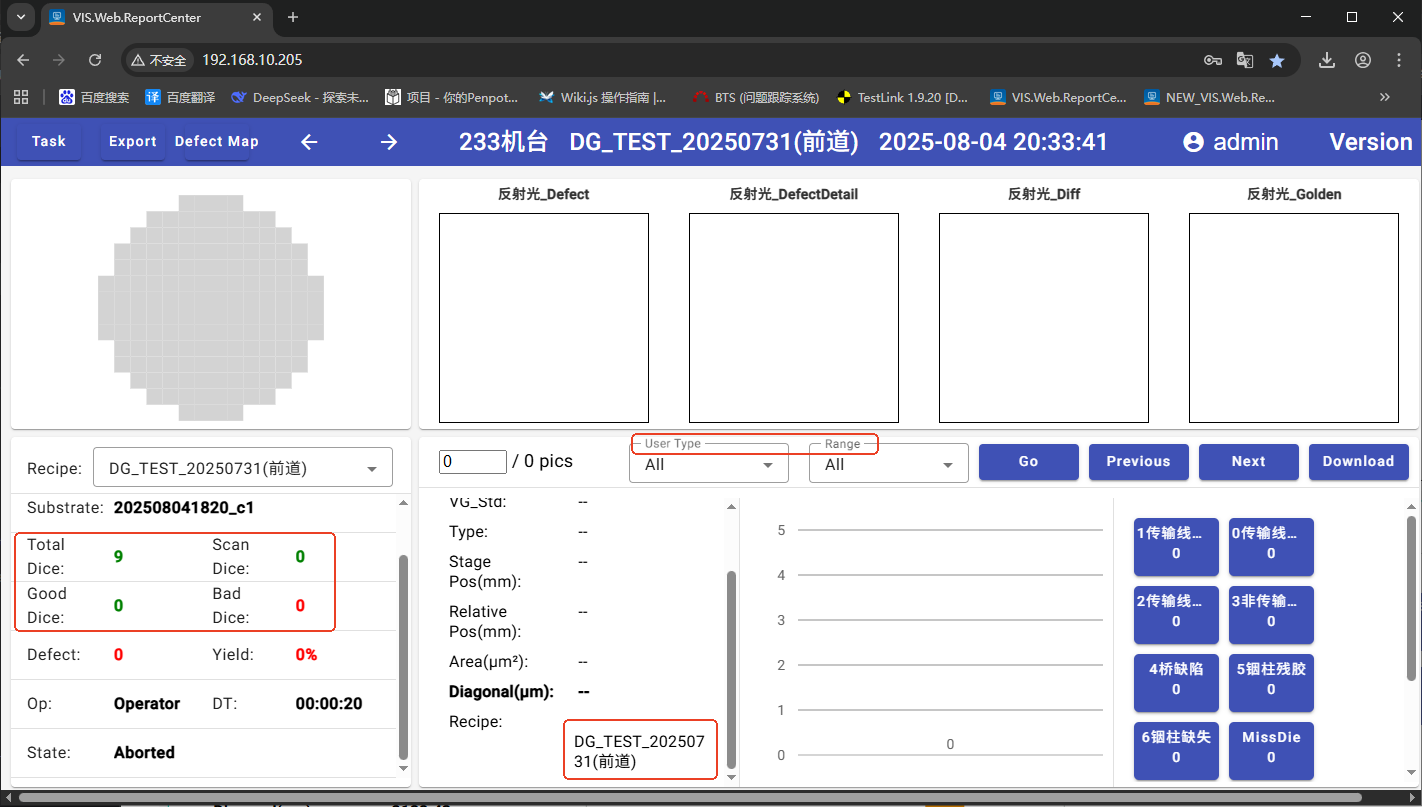
Task: Click the translate page icon
Action: click(1245, 60)
